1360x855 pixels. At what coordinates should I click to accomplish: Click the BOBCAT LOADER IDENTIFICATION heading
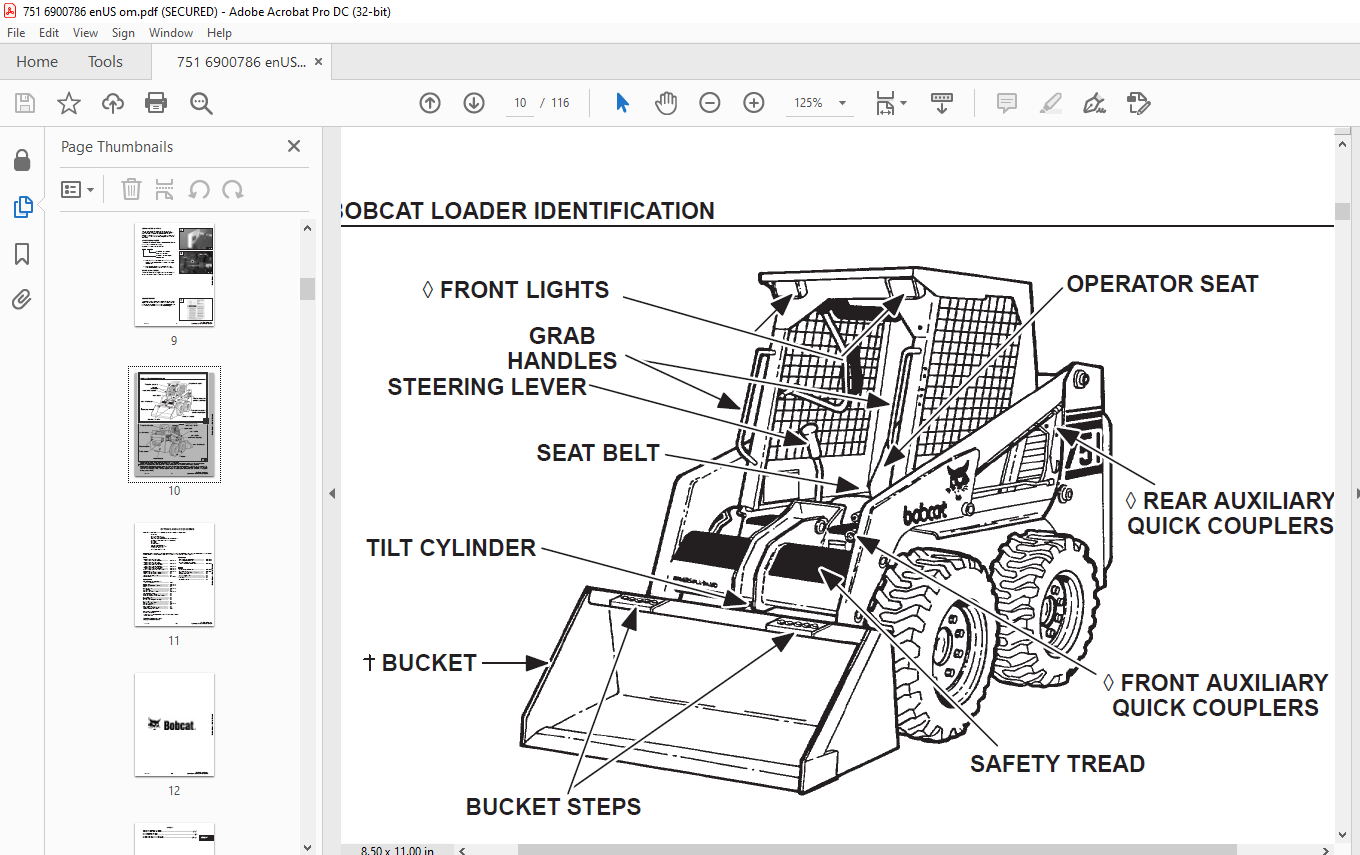[x=528, y=211]
